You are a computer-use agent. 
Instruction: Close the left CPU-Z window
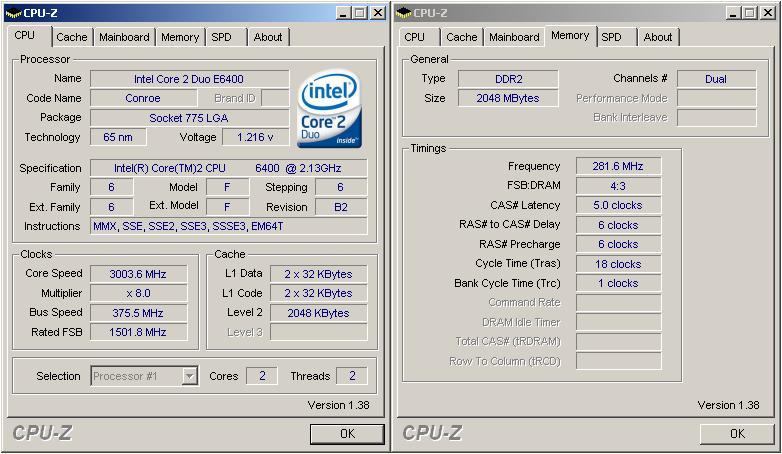(x=379, y=13)
